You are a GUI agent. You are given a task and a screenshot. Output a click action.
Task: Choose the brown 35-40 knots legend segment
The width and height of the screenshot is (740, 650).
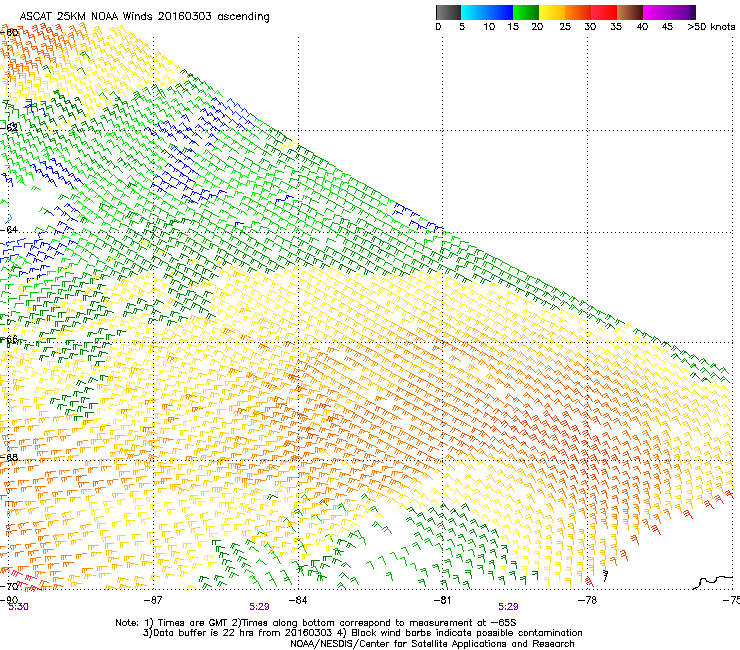630,12
